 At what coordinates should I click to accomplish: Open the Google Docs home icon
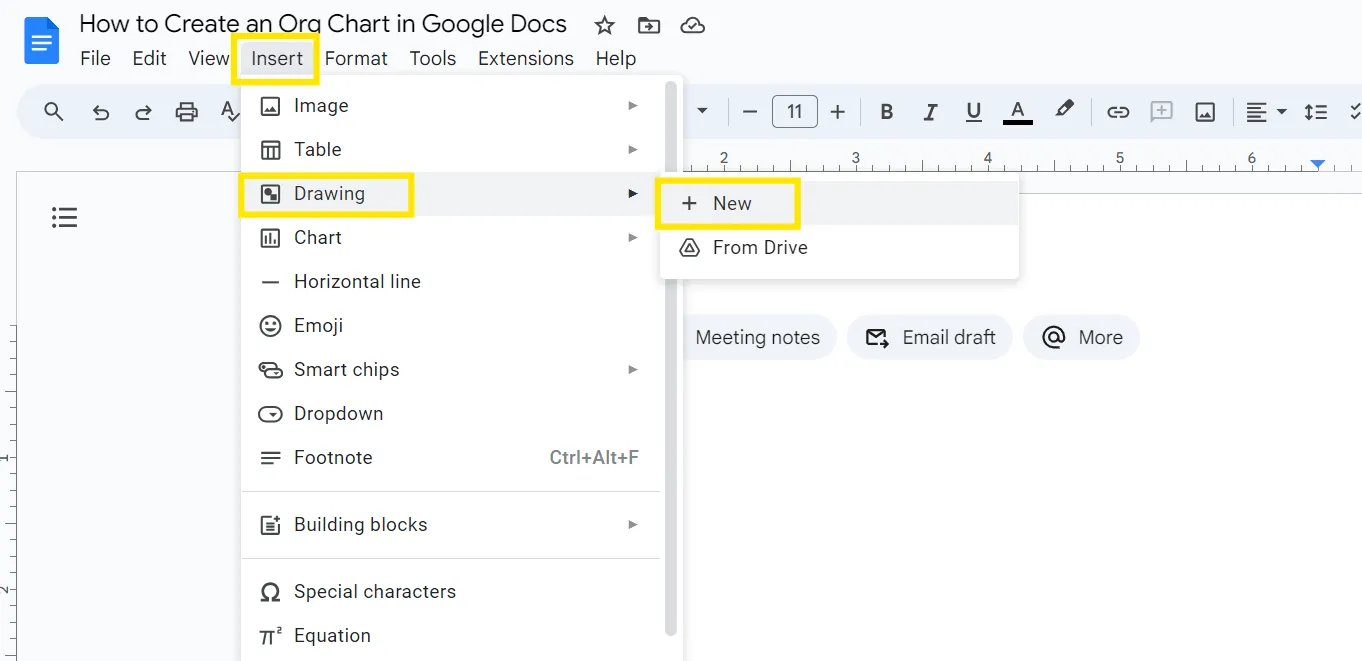click(42, 41)
